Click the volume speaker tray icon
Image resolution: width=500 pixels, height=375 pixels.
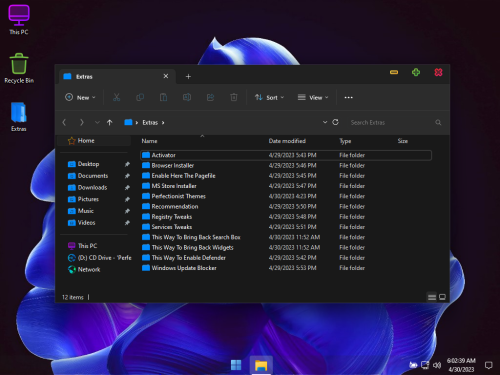pyautogui.click(x=437, y=365)
